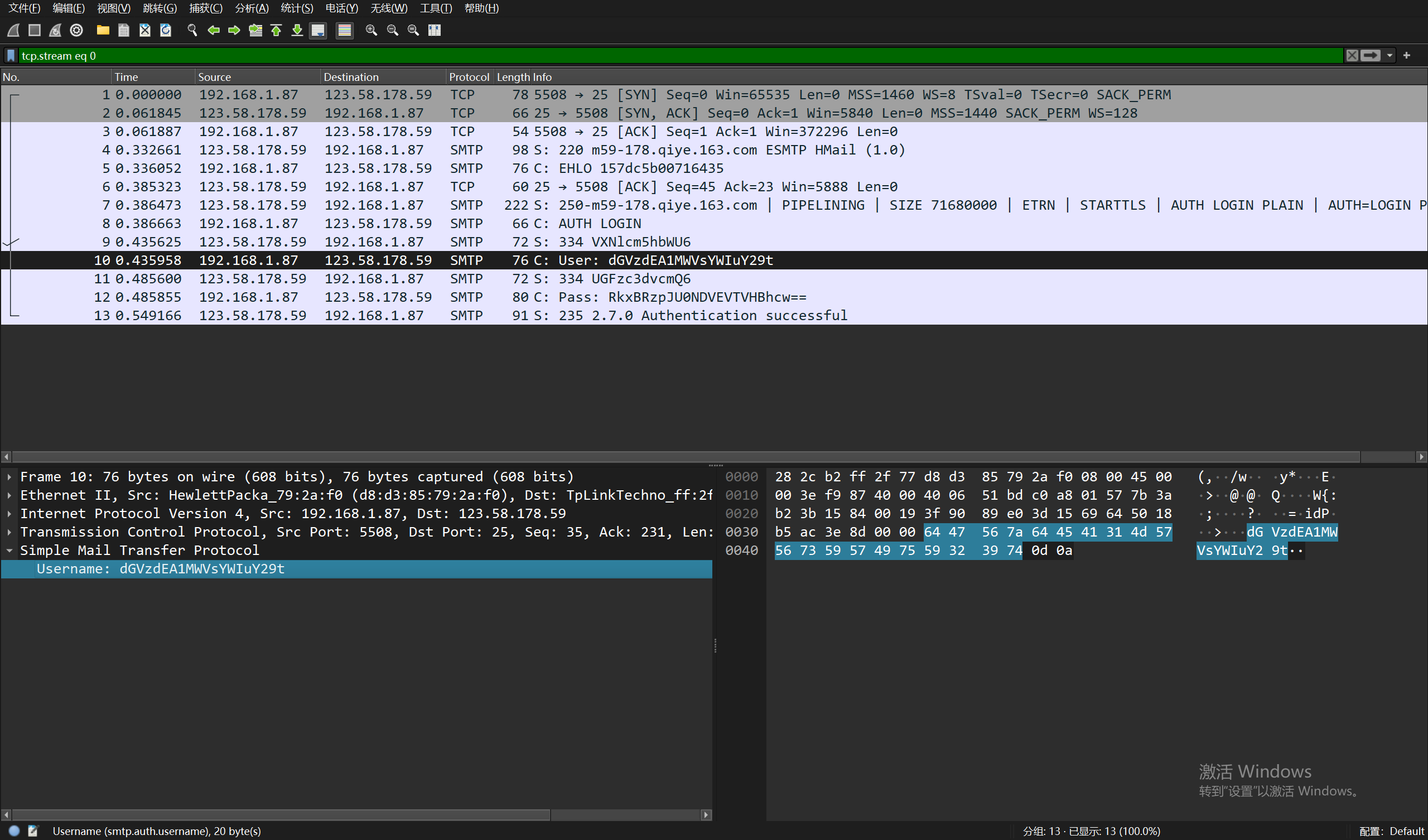Click the start capture shark fin icon
The width and height of the screenshot is (1428, 840).
13,30
